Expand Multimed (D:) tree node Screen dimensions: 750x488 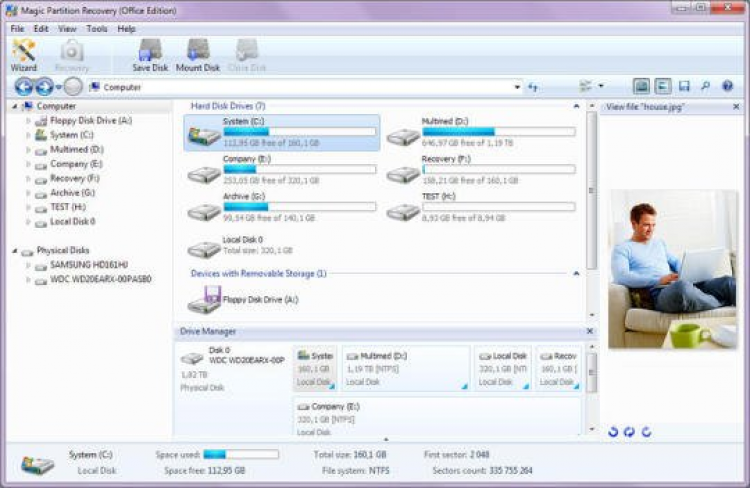[28, 150]
